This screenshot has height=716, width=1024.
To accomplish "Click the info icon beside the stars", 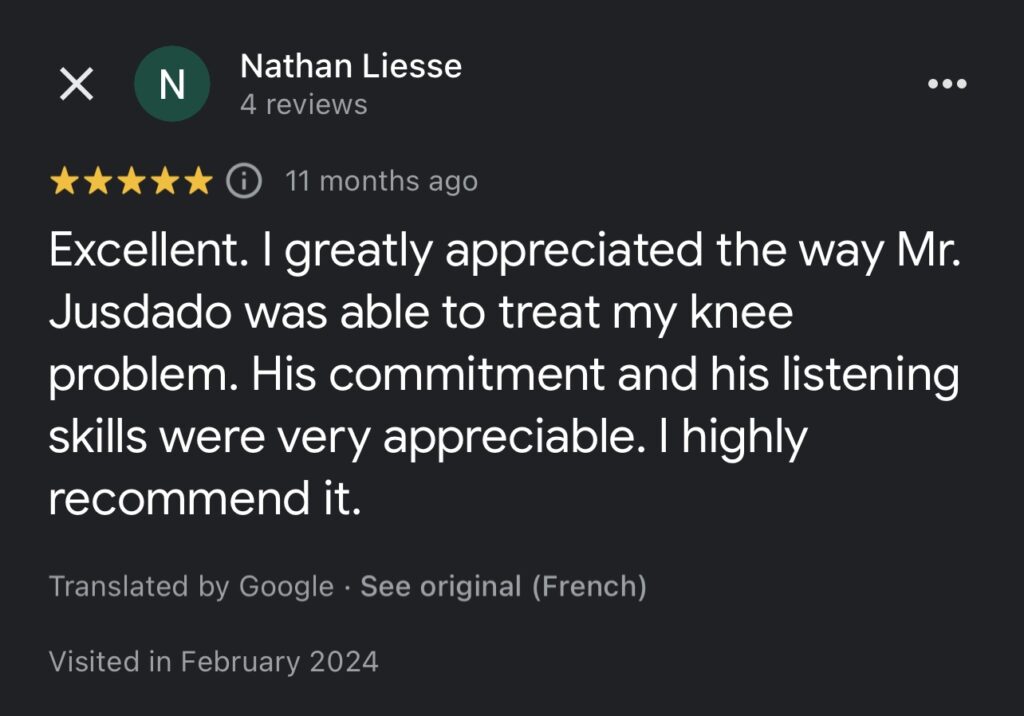I will (244, 180).
